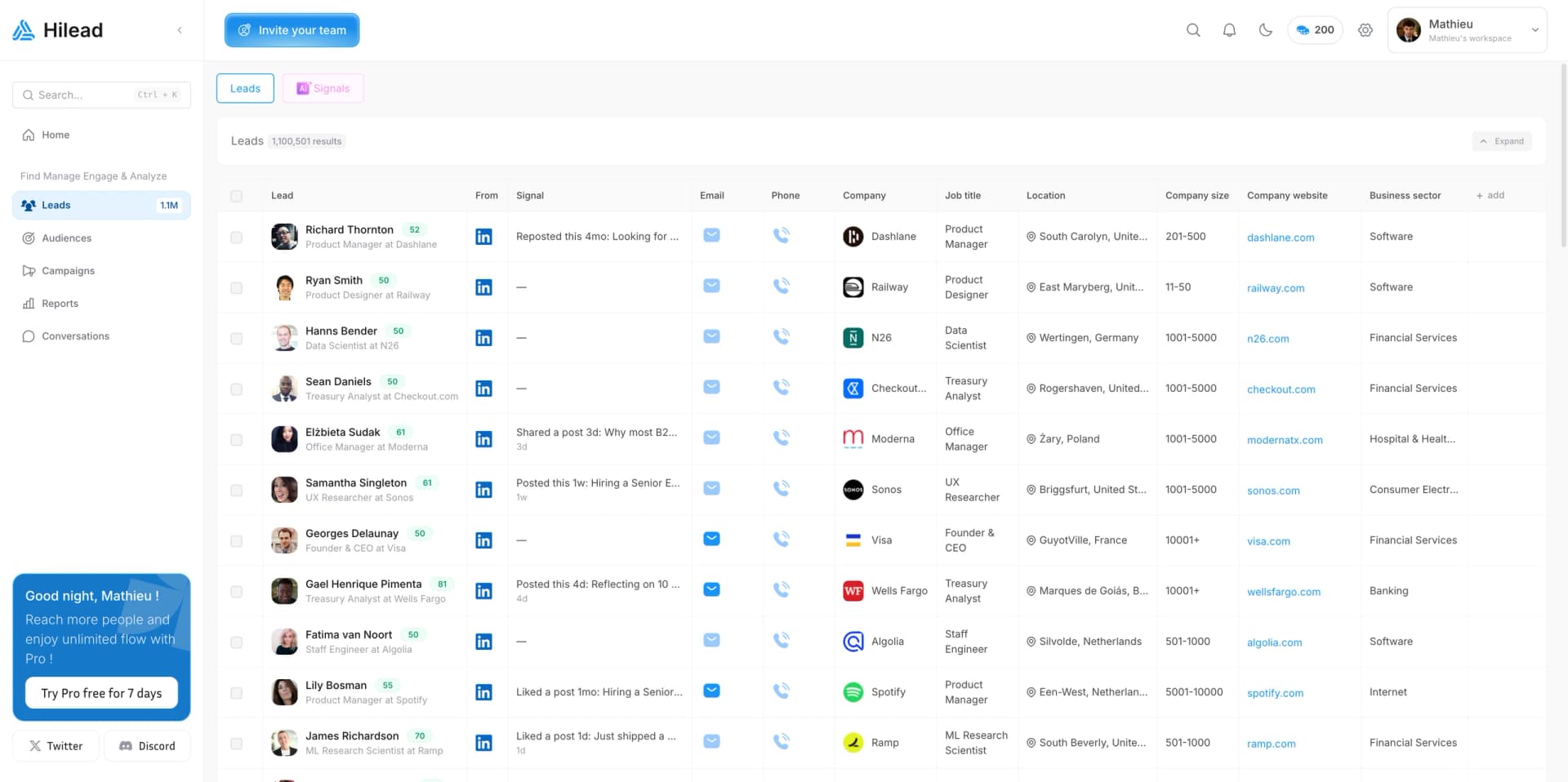Viewport: 1568px width, 782px height.
Task: Select Elżbieta Sudak row checkbox
Action: tap(236, 440)
